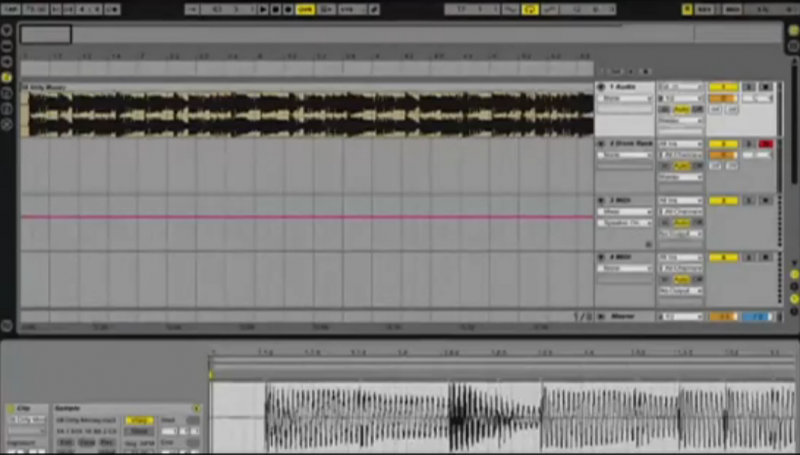Image resolution: width=800 pixels, height=455 pixels.
Task: Unfold the 1 Audio track
Action: [601, 87]
